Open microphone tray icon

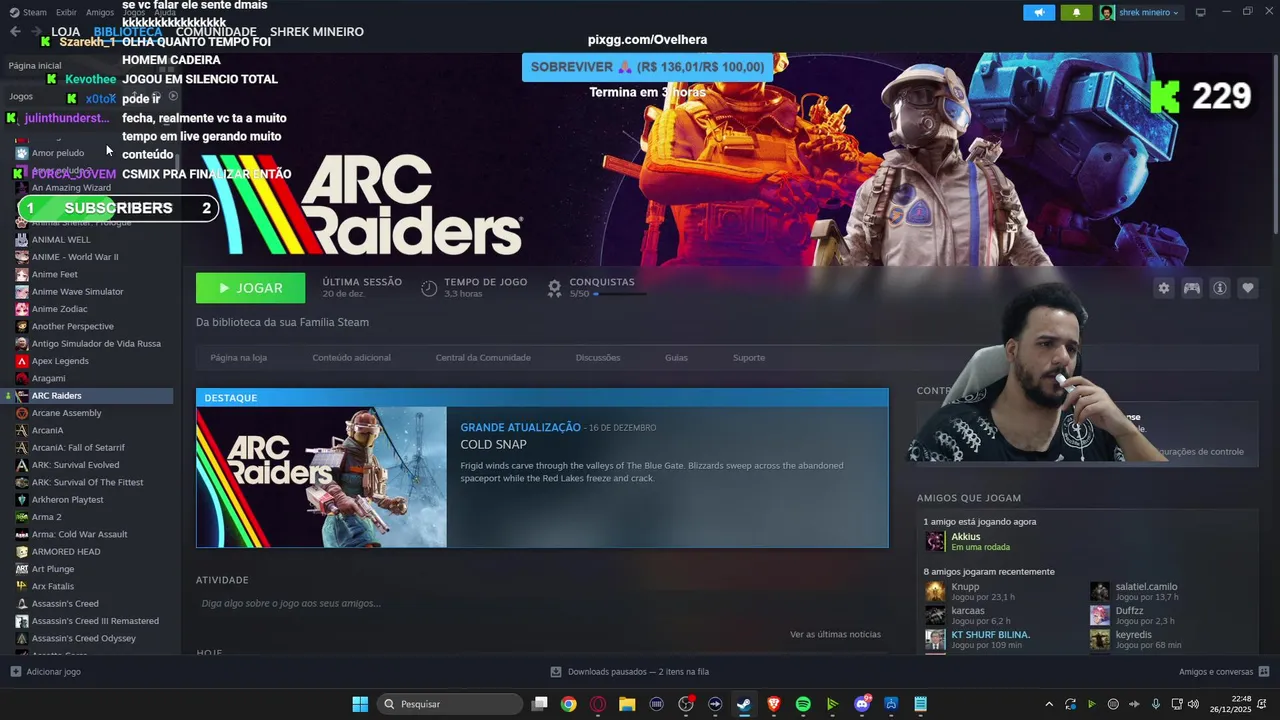(x=1156, y=704)
